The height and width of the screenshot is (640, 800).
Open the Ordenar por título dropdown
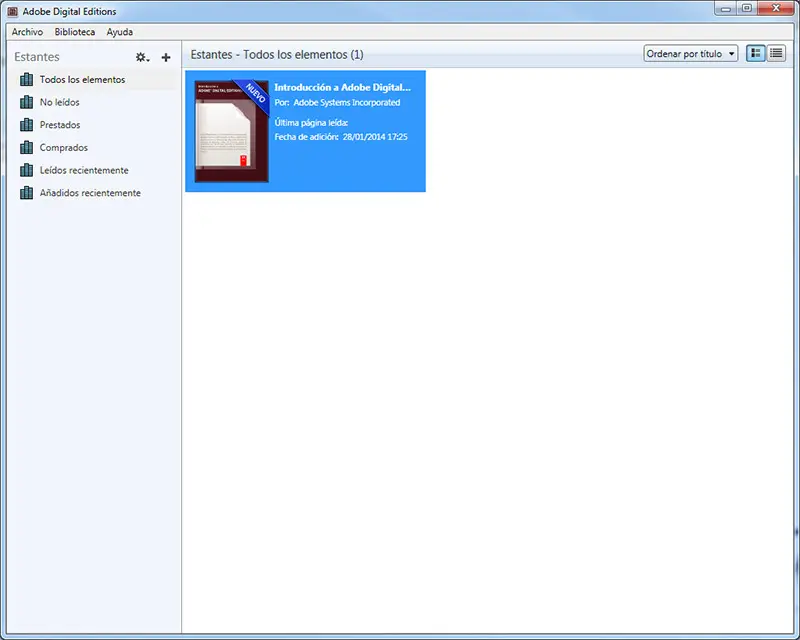pyautogui.click(x=690, y=53)
